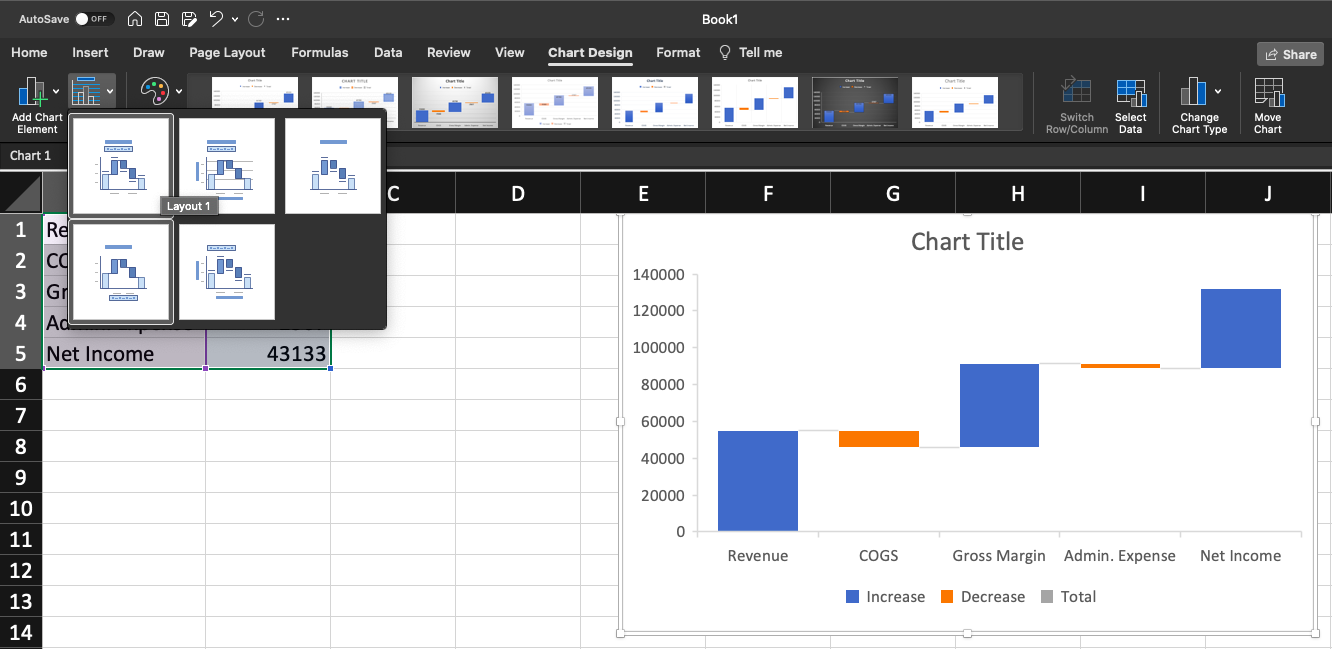Open the Change Chart Type dropdown arrow
Screen dimensions: 1332x649
pyautogui.click(x=1218, y=91)
